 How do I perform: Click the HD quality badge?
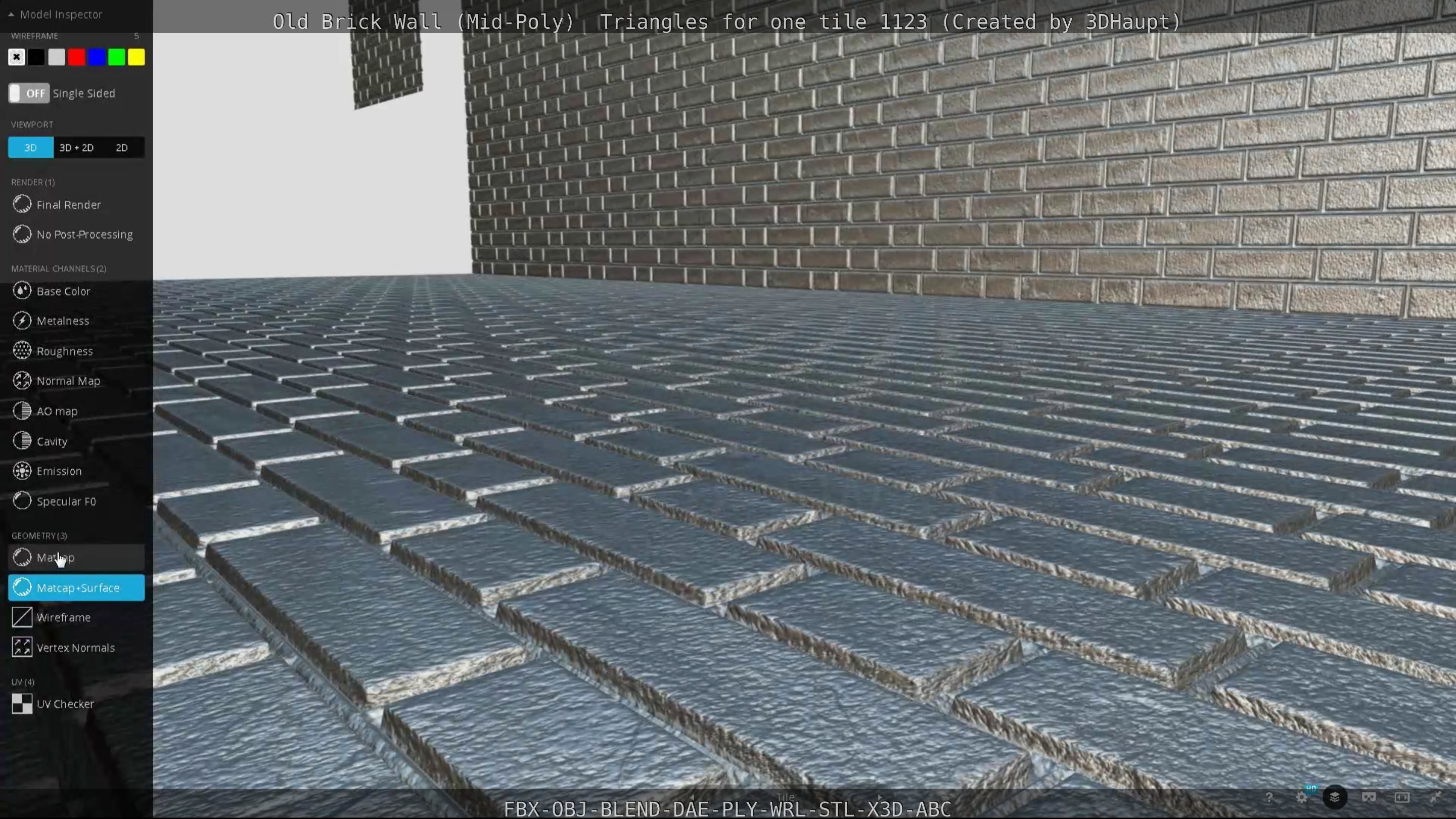(x=1311, y=789)
